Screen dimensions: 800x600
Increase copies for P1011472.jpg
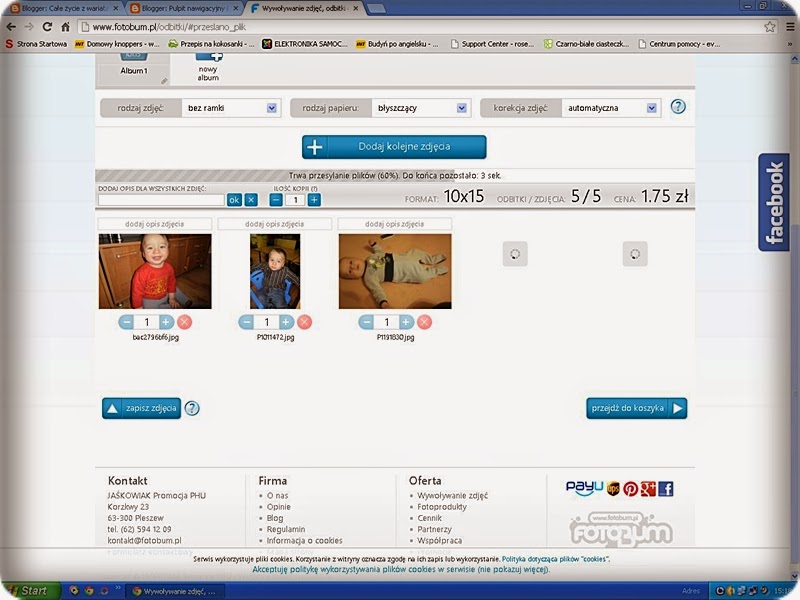(x=286, y=322)
